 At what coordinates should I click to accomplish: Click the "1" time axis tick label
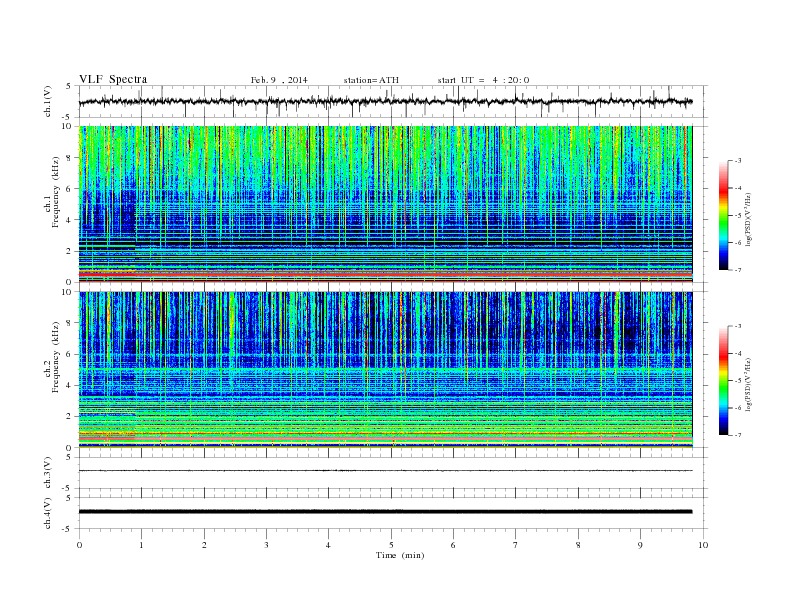coord(141,545)
